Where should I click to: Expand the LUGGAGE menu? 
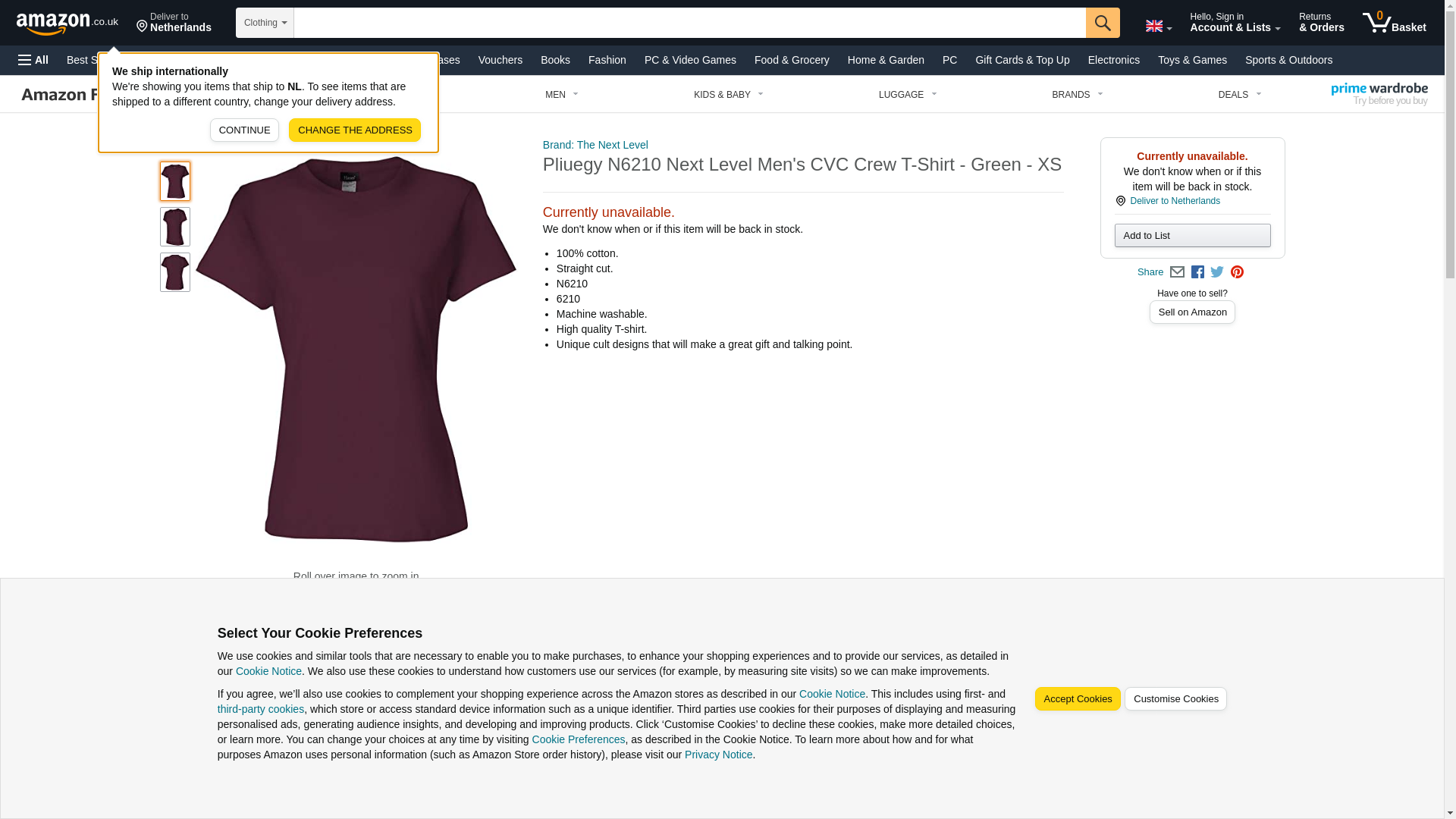click(x=908, y=95)
